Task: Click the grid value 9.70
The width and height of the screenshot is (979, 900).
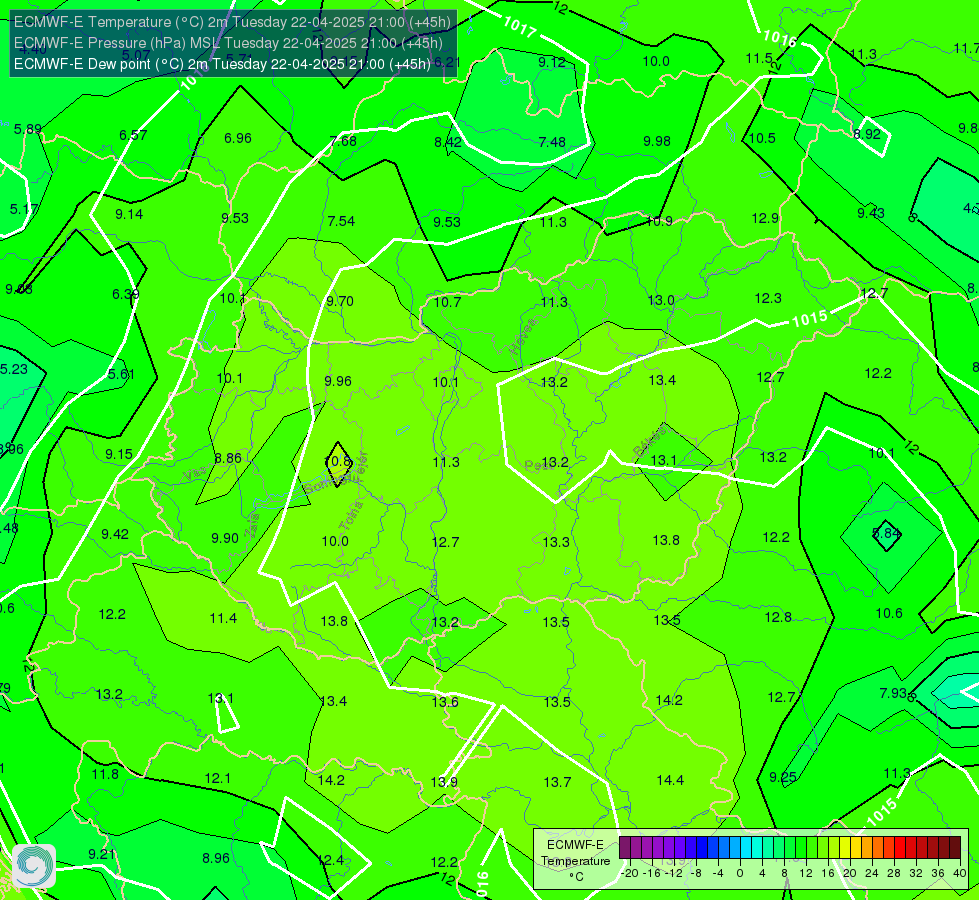Action: pos(340,301)
